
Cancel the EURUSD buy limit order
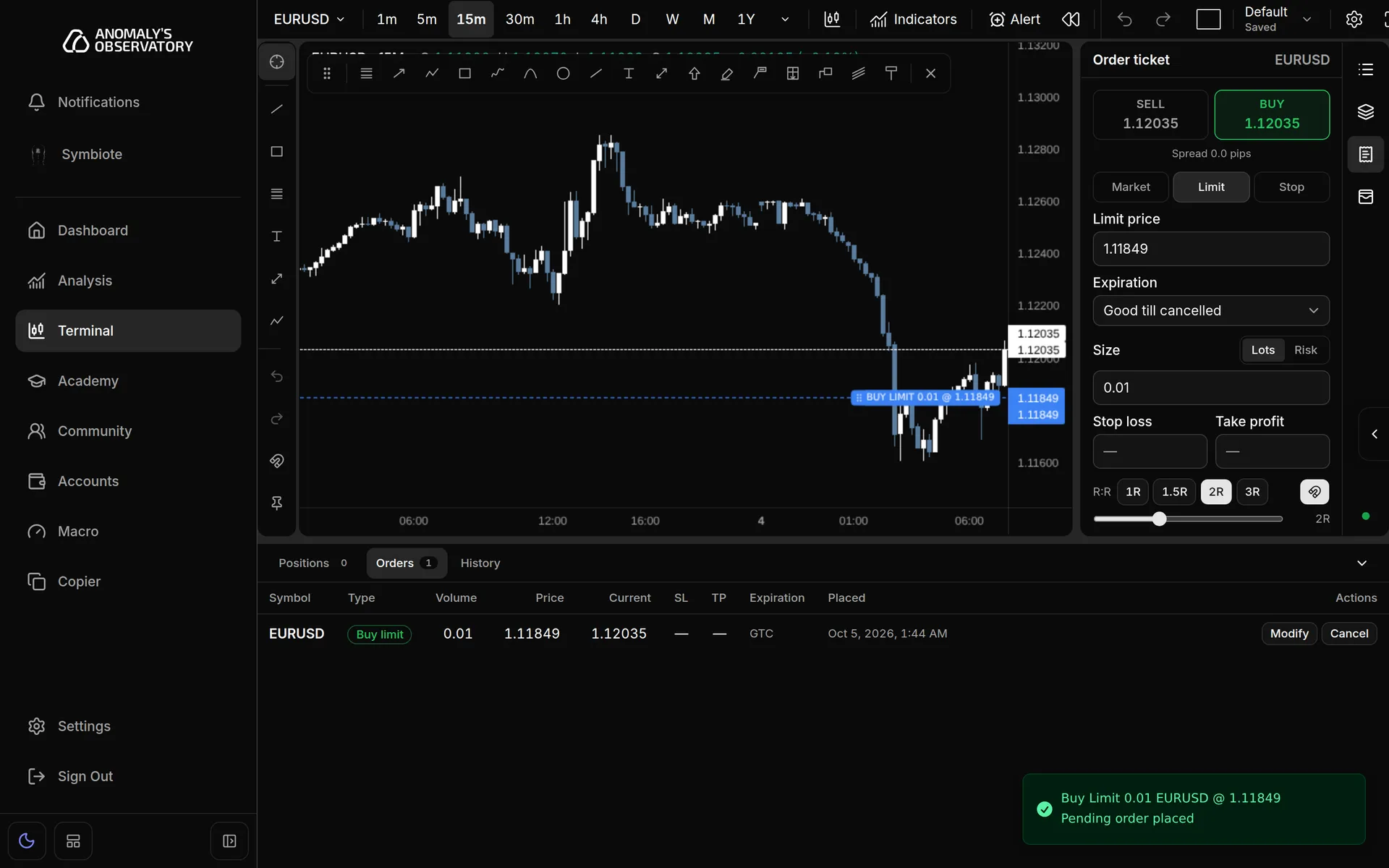1348,634
